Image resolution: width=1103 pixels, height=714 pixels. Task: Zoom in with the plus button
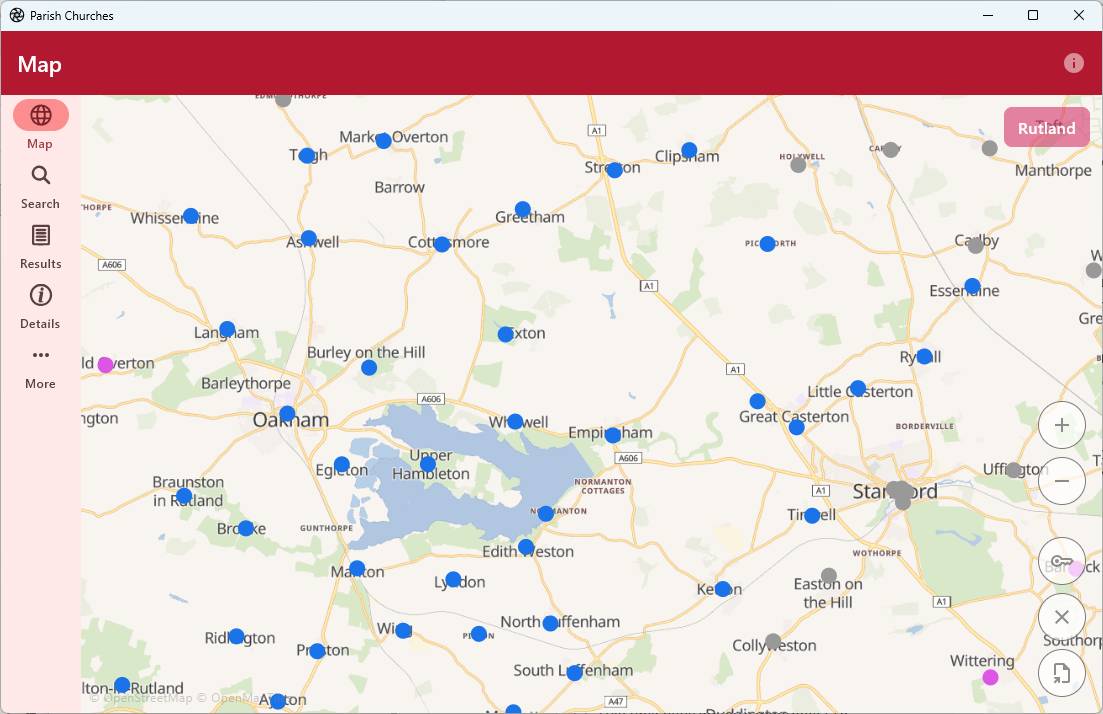pyautogui.click(x=1061, y=425)
